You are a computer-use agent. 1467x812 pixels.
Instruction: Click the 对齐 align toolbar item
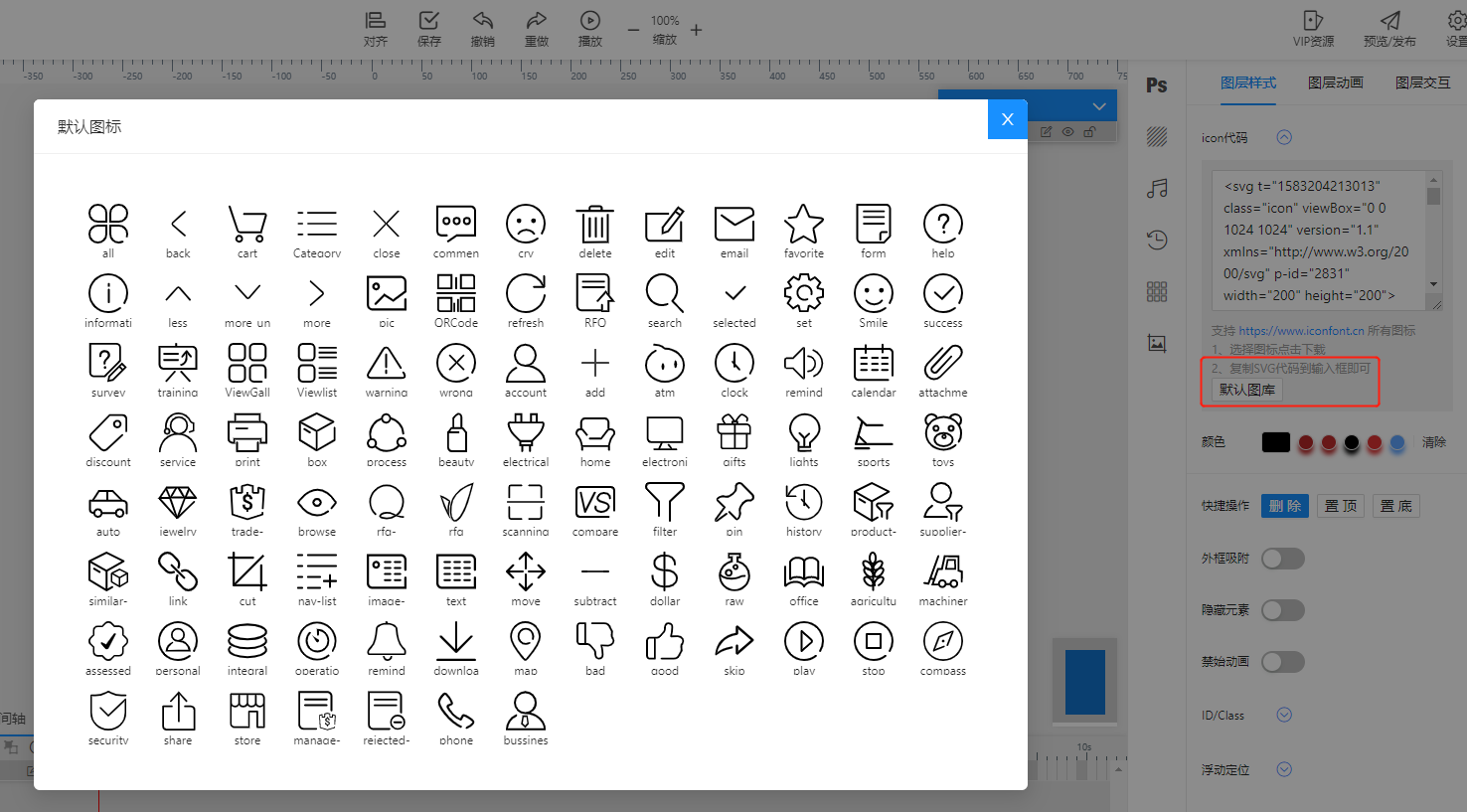tap(376, 29)
